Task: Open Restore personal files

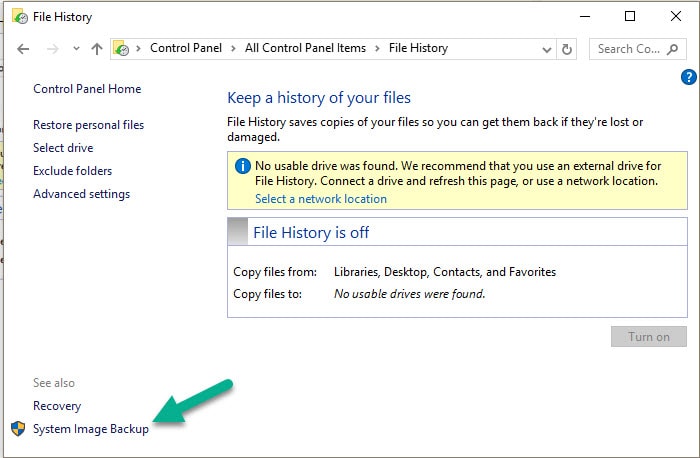Action: tap(88, 125)
